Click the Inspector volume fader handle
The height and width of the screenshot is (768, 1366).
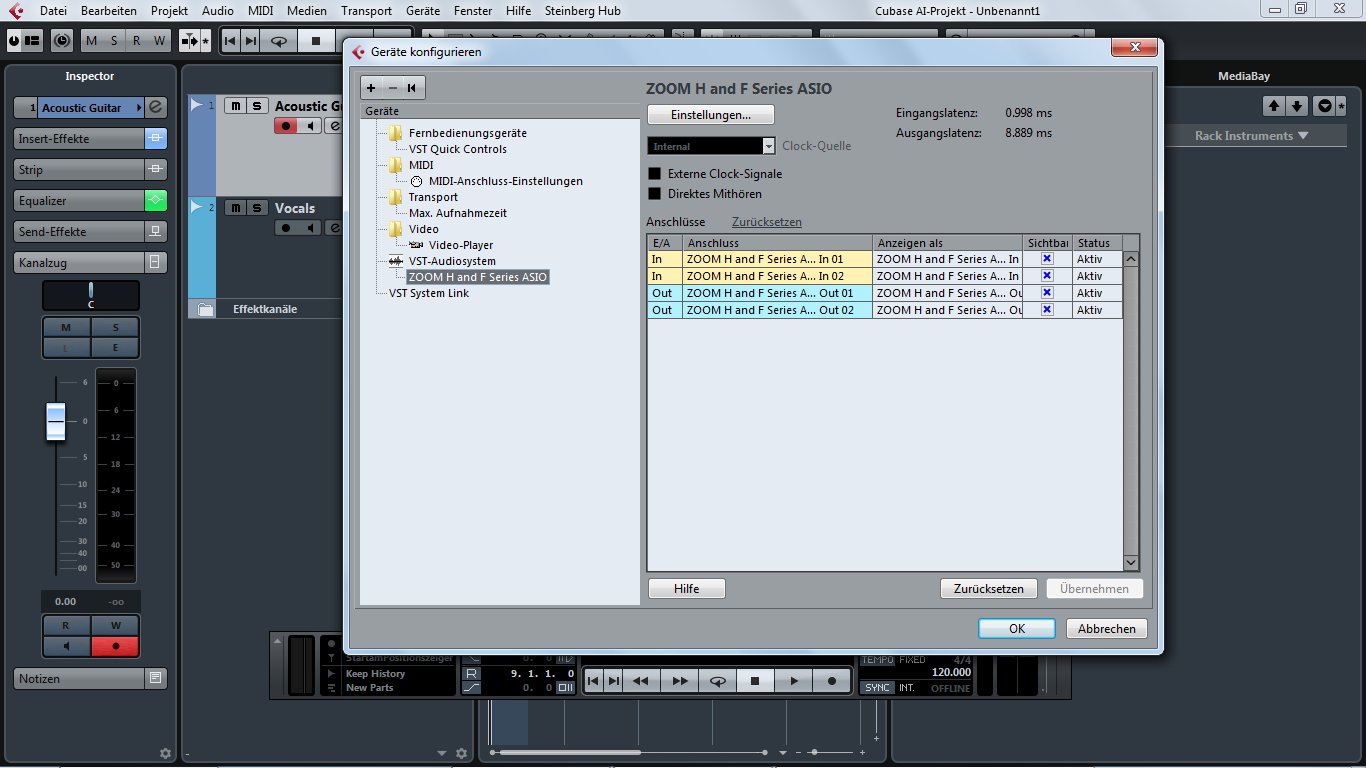(x=56, y=422)
